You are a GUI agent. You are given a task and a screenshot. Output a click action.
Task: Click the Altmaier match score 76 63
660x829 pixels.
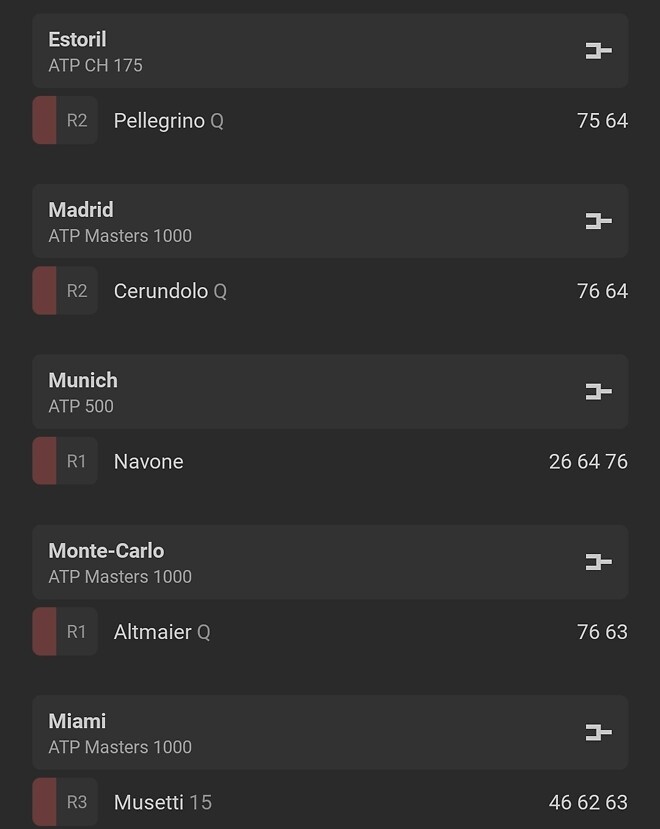(602, 632)
